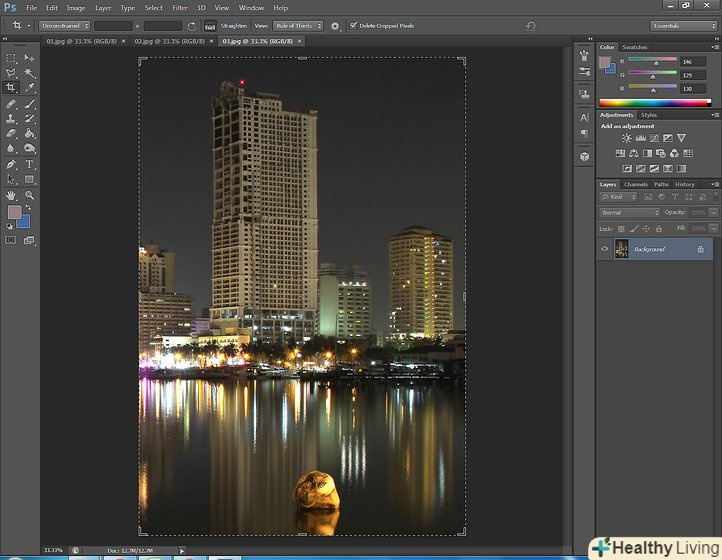Click the Straighten level icon in options bar
The image size is (722, 560).
210,25
